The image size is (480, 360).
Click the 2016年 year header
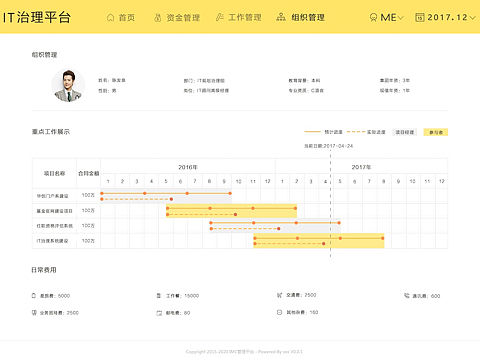[x=188, y=167]
